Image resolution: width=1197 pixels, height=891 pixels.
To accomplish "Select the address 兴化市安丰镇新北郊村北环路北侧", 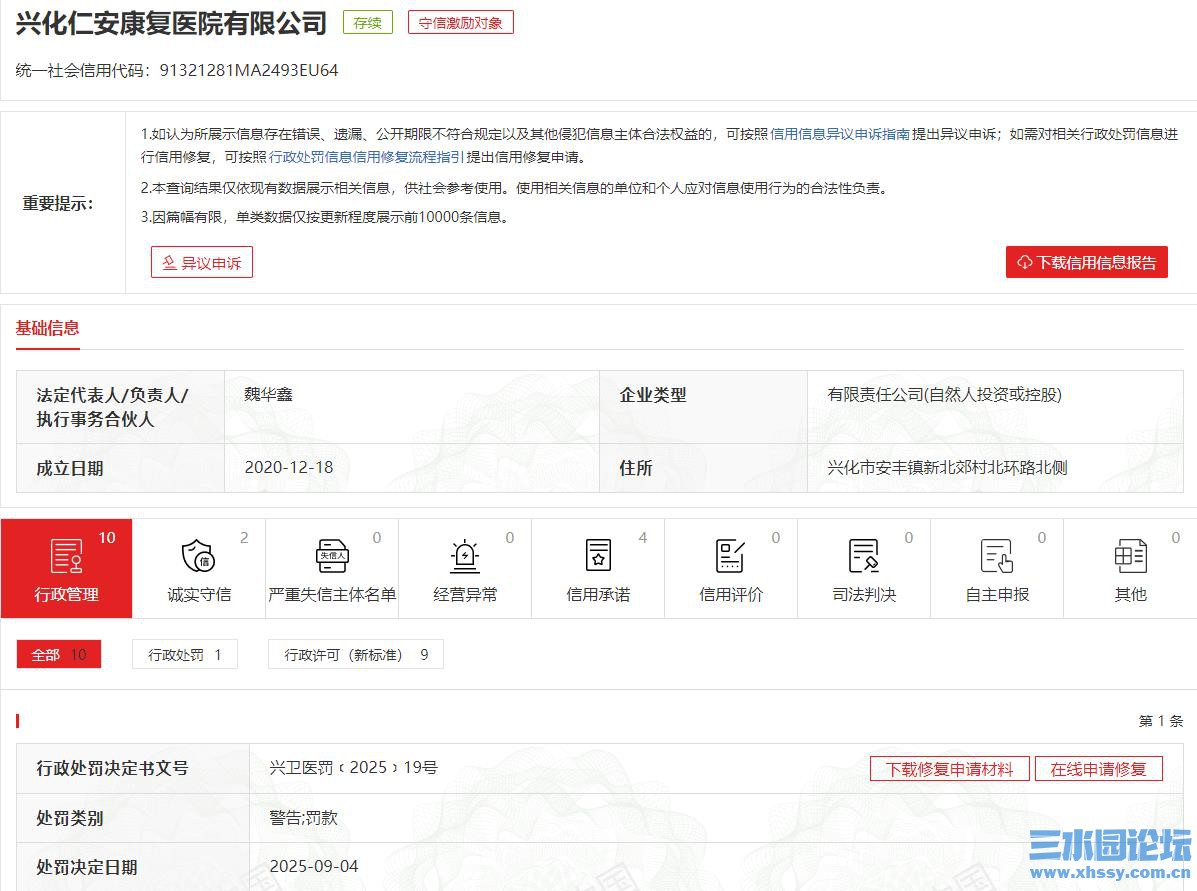I will [x=947, y=467].
